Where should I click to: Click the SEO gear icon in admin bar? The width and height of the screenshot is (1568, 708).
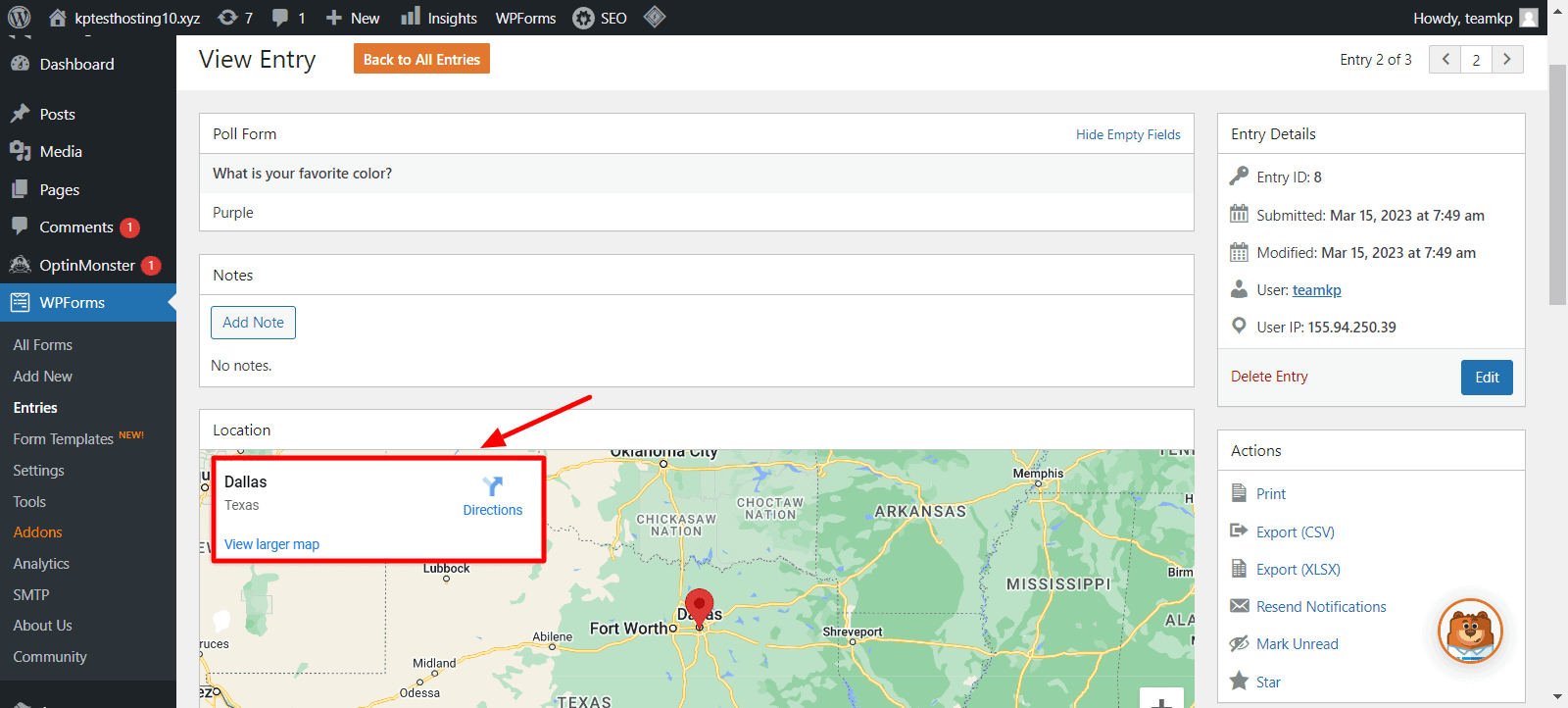click(583, 18)
